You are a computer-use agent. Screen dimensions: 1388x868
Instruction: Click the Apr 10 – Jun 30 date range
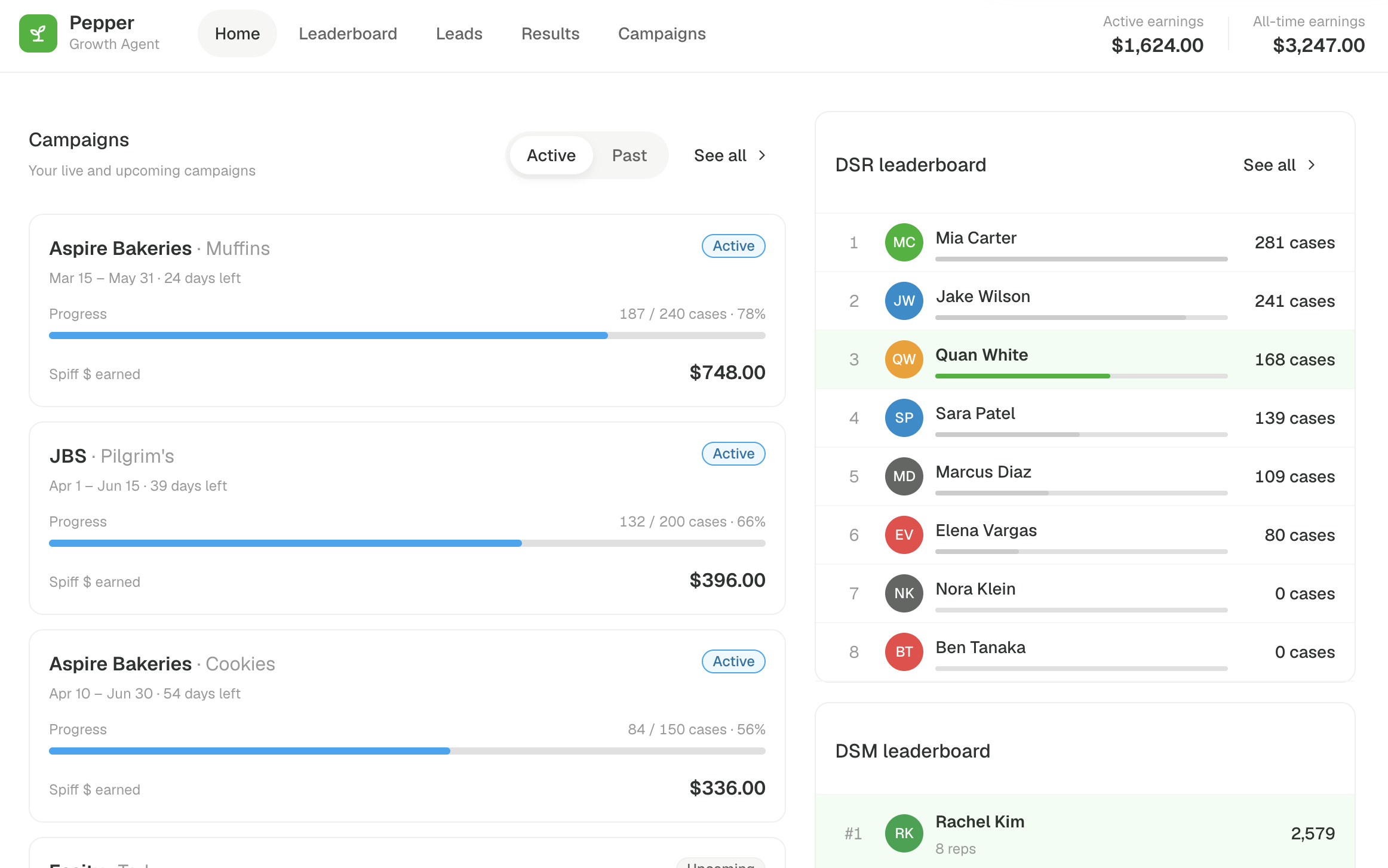click(101, 694)
